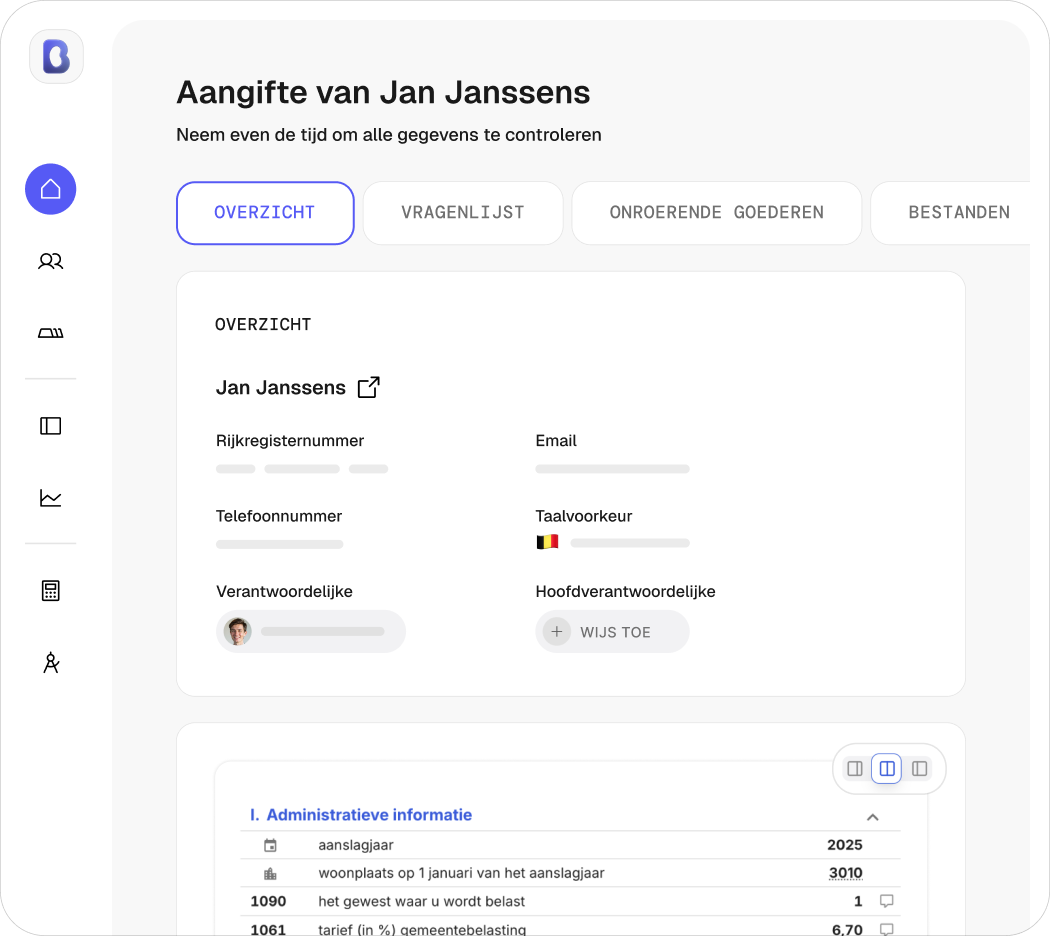
Task: Switch to the Vragenlijst tab
Action: click(463, 213)
